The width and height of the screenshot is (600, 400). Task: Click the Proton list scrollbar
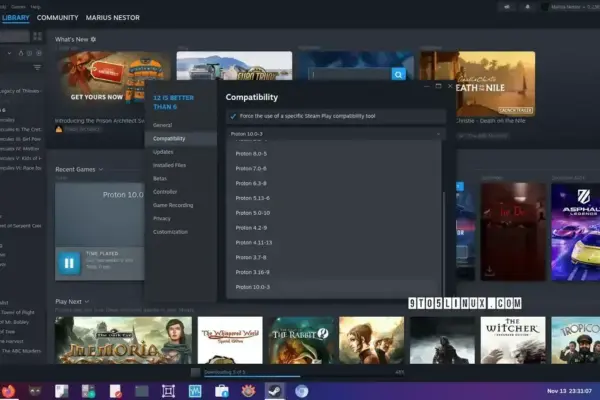point(443,244)
